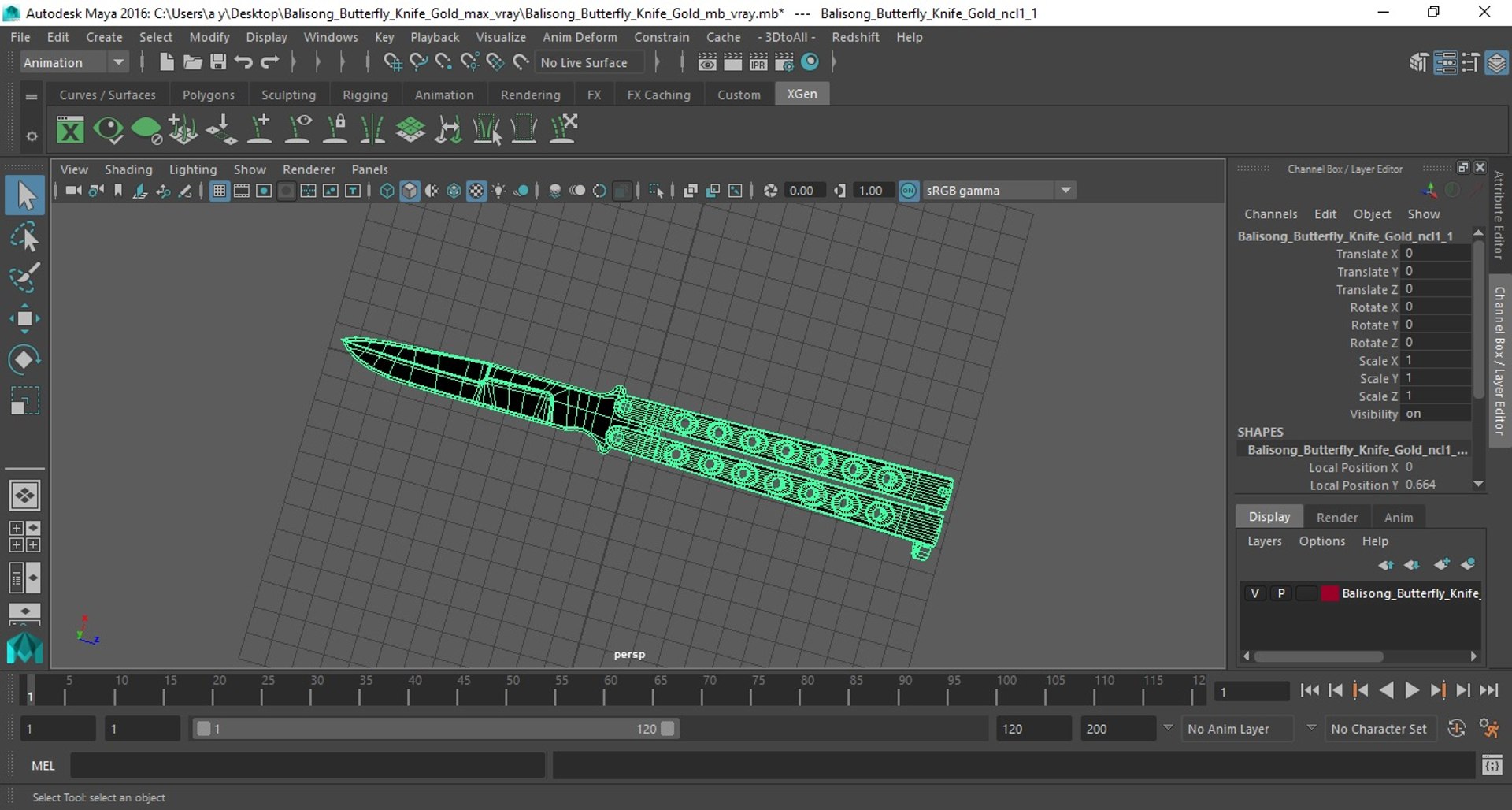
Task: Click the Save Scene icon
Action: coord(218,62)
